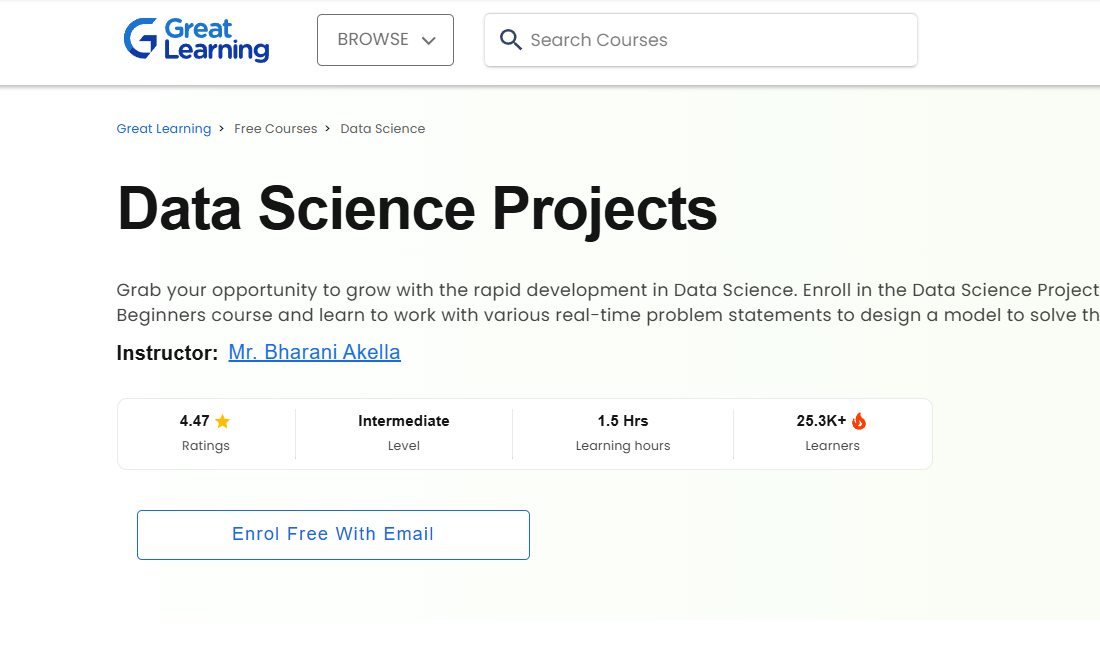The height and width of the screenshot is (658, 1100).
Task: Click the 1.5 Hrs Learning hours card
Action: pyautogui.click(x=622, y=432)
